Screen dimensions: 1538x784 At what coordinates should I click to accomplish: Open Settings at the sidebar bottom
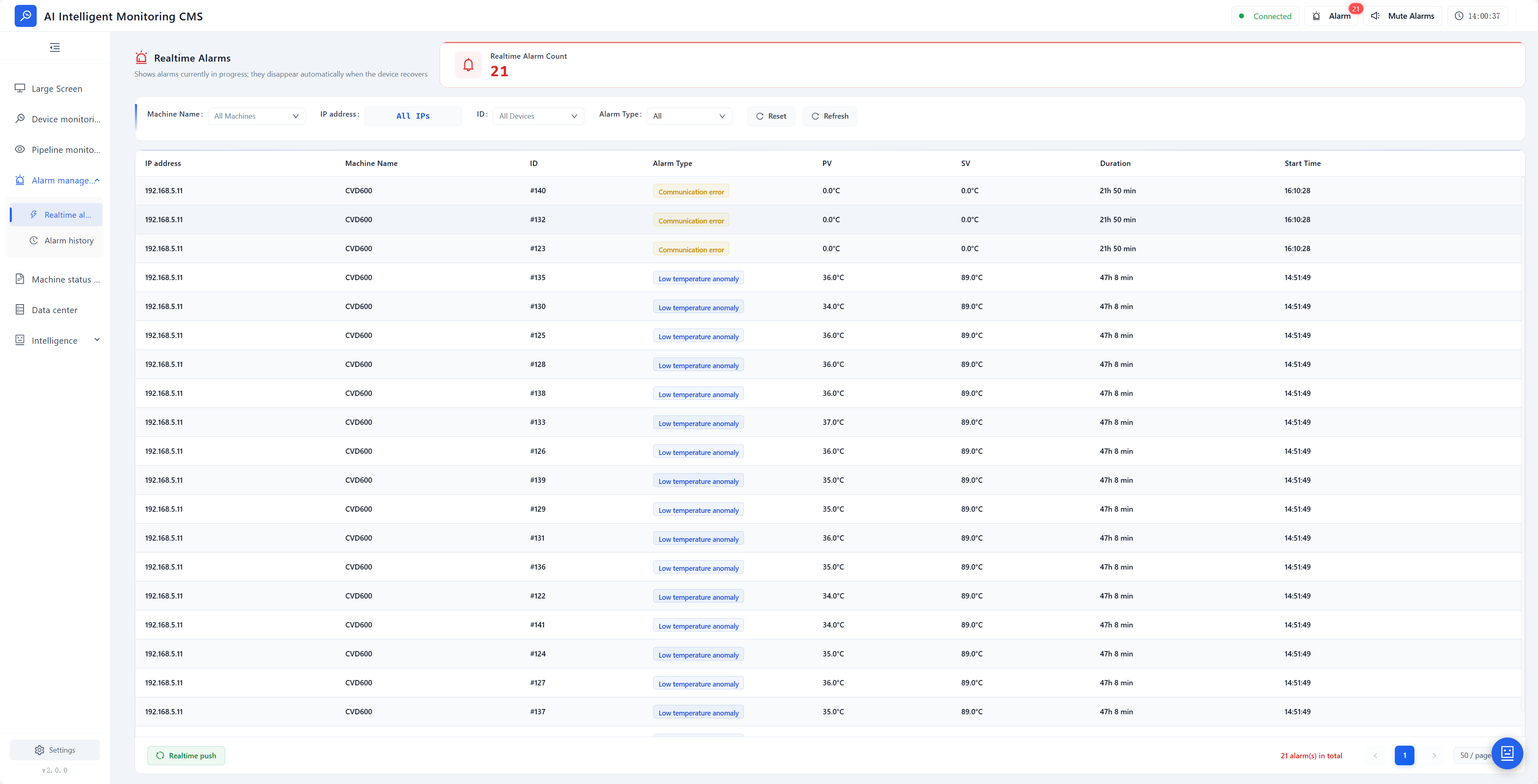(x=55, y=750)
